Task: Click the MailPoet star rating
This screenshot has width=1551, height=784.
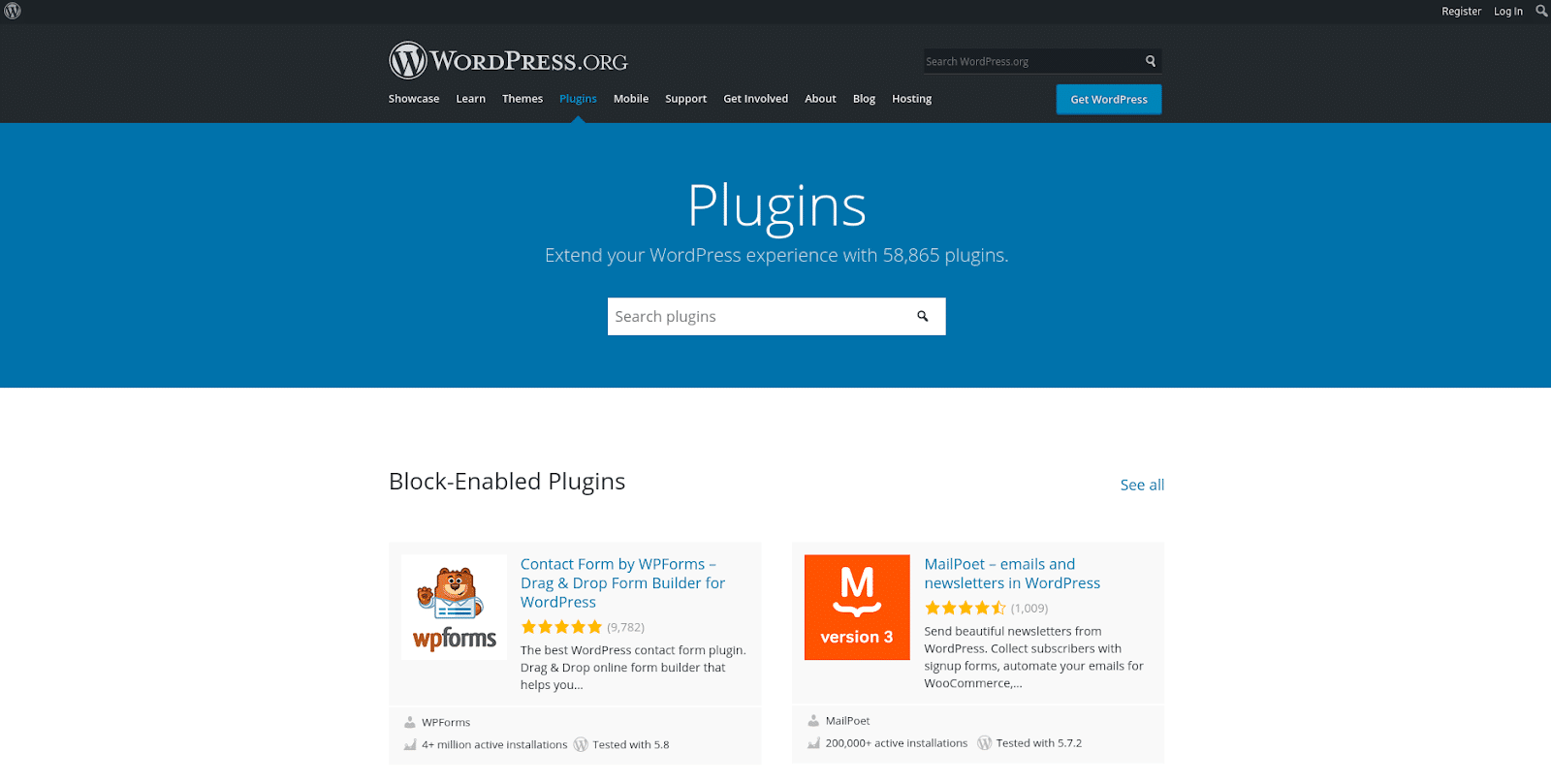Action: point(965,609)
